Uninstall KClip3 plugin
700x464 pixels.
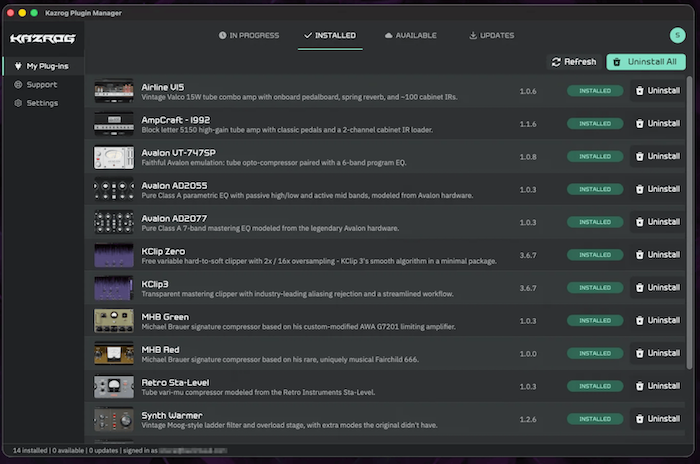(x=658, y=288)
